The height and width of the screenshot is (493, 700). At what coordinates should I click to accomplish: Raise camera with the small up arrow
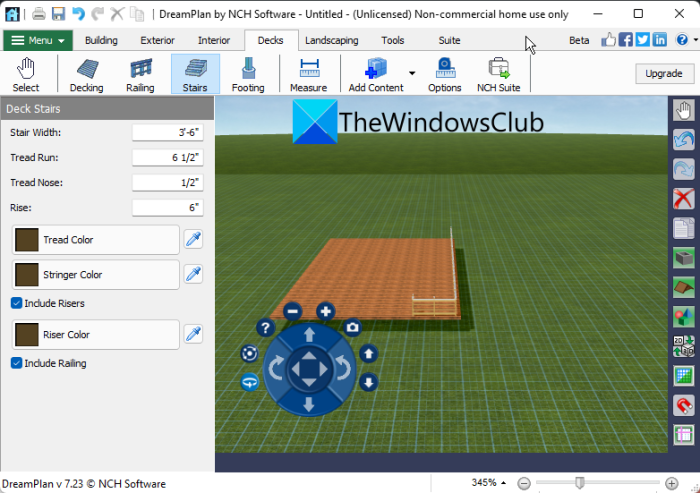pyautogui.click(x=369, y=354)
